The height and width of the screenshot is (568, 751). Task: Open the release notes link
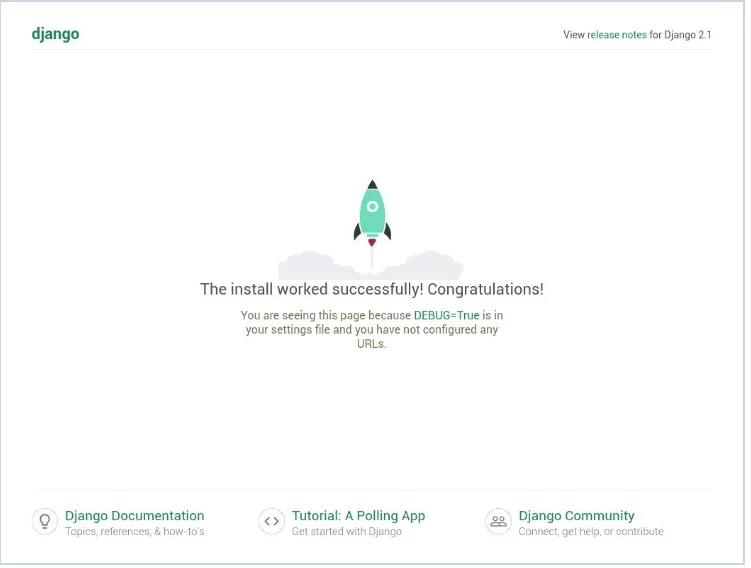[x=617, y=34]
